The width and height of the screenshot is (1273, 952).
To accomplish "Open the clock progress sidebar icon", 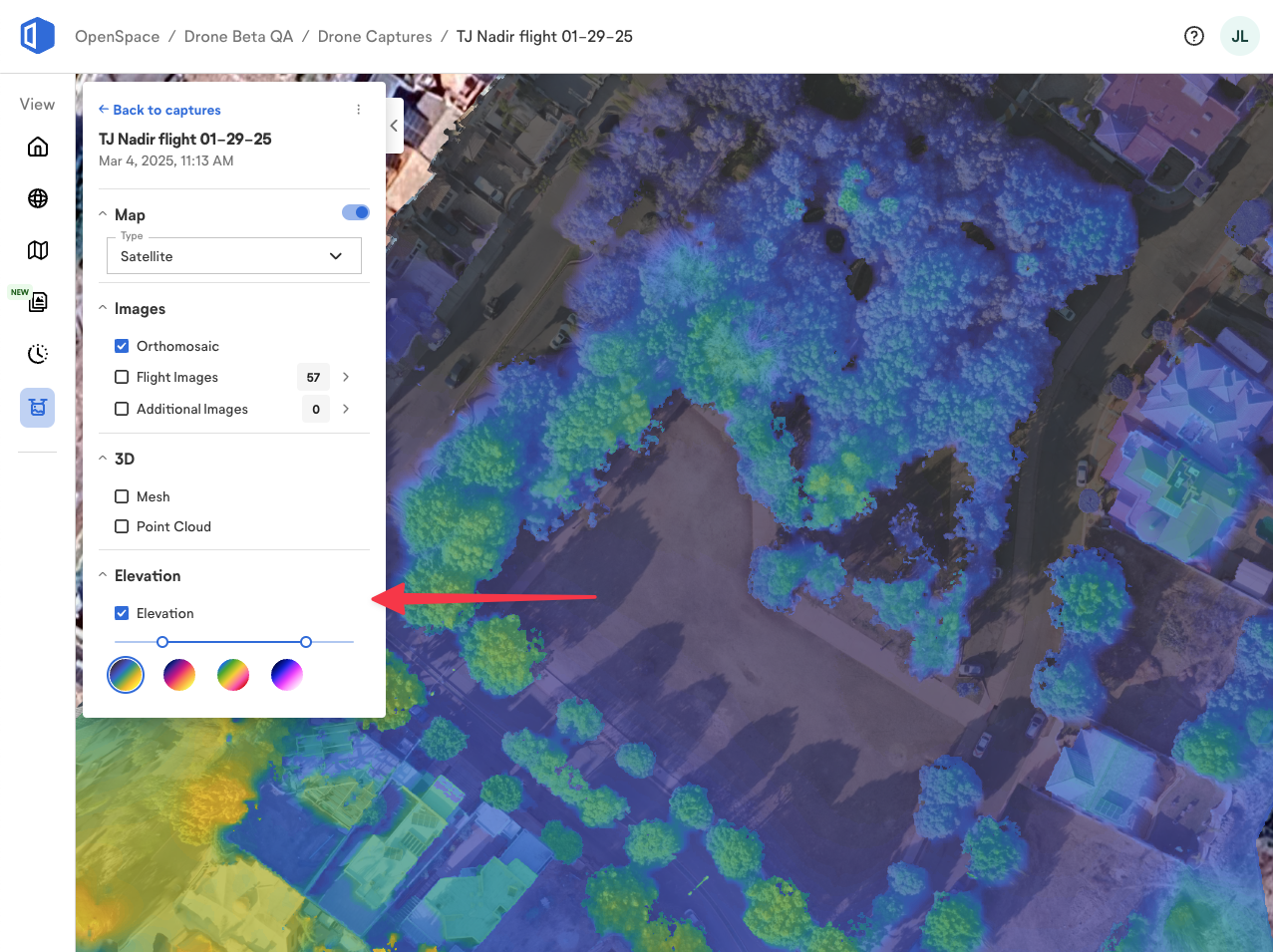I will [x=38, y=354].
